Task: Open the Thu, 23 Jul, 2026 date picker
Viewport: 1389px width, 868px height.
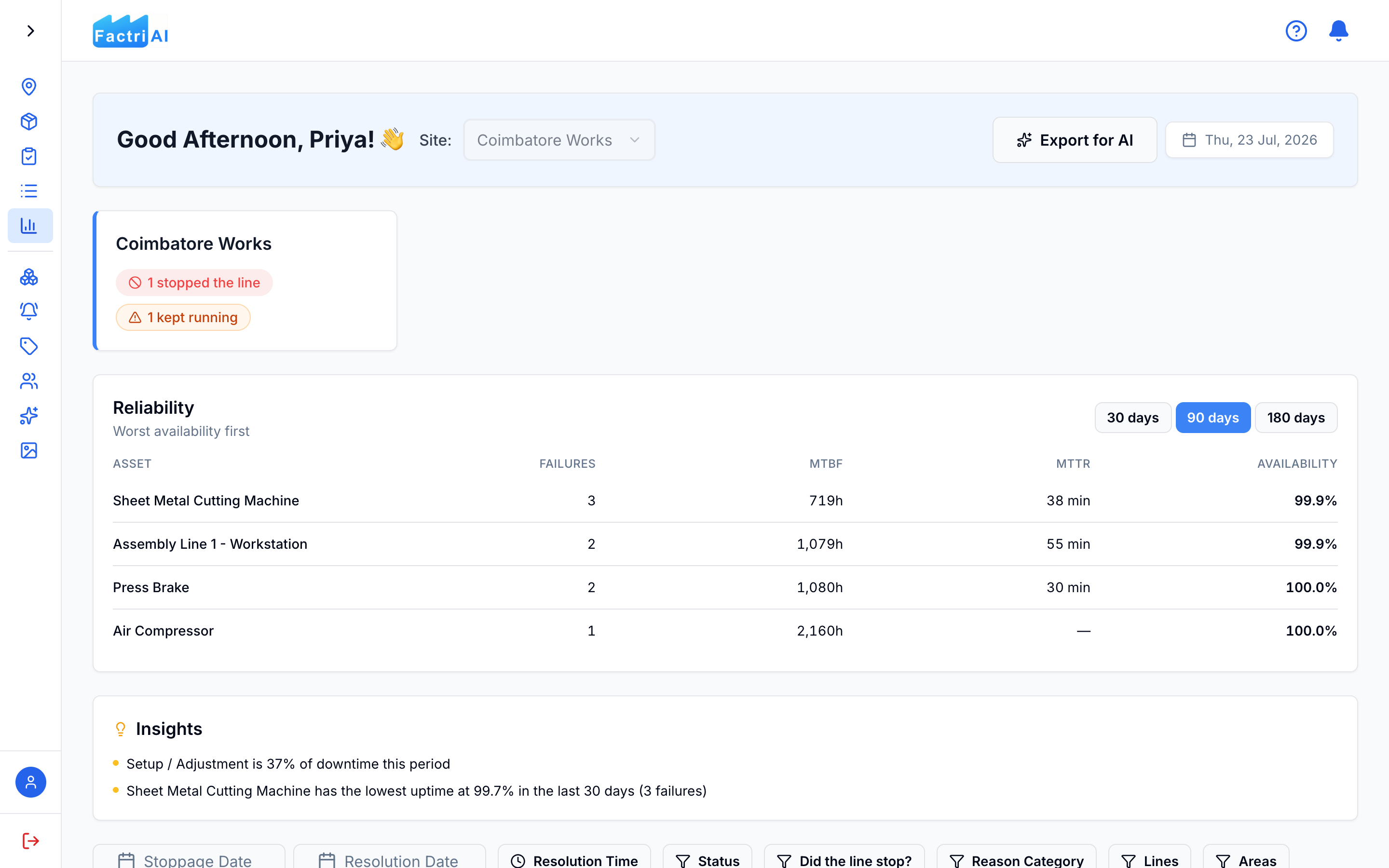Action: click(1249, 140)
